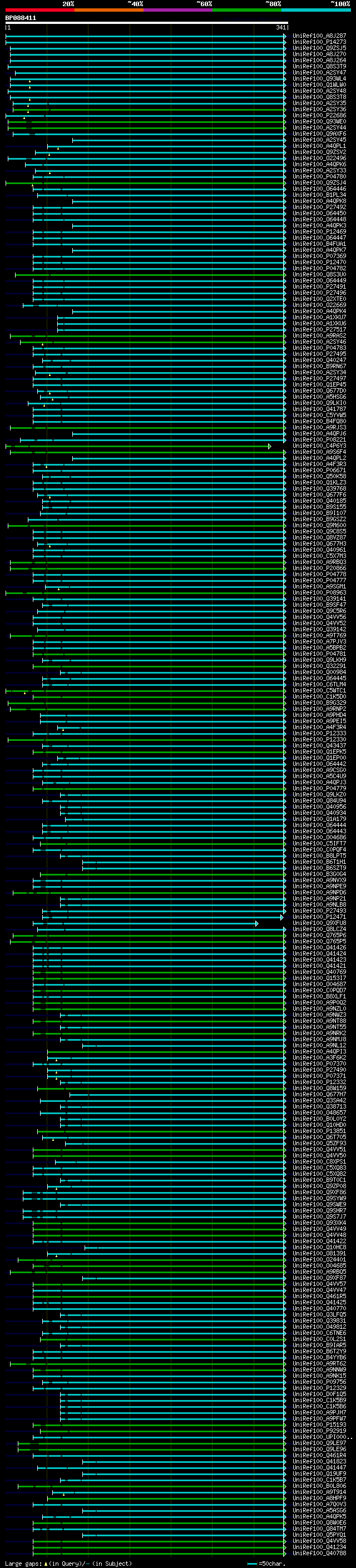Click UniRef100_B4YYB6 label

(x=319, y=1357)
